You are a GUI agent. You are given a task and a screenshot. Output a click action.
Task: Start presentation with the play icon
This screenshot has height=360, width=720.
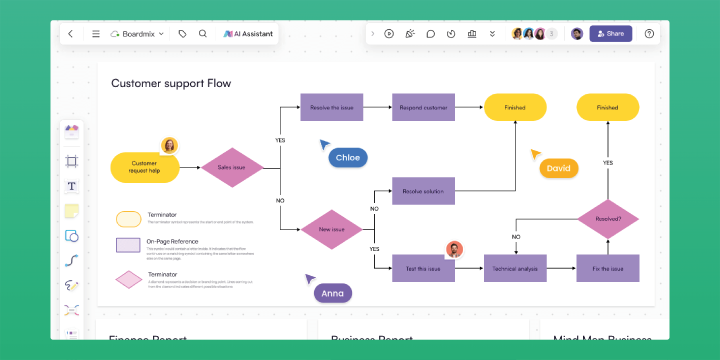coord(389,34)
